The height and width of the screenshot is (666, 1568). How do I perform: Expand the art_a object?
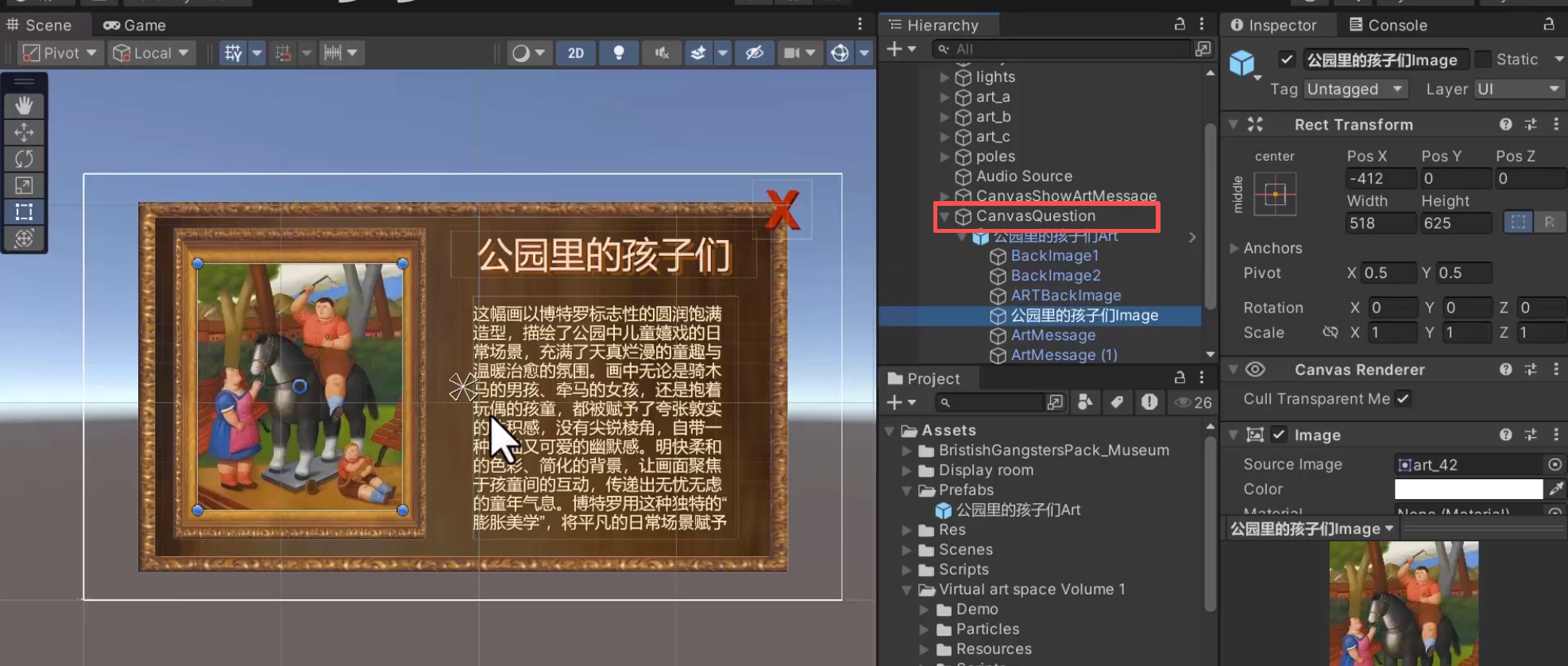pyautogui.click(x=944, y=97)
